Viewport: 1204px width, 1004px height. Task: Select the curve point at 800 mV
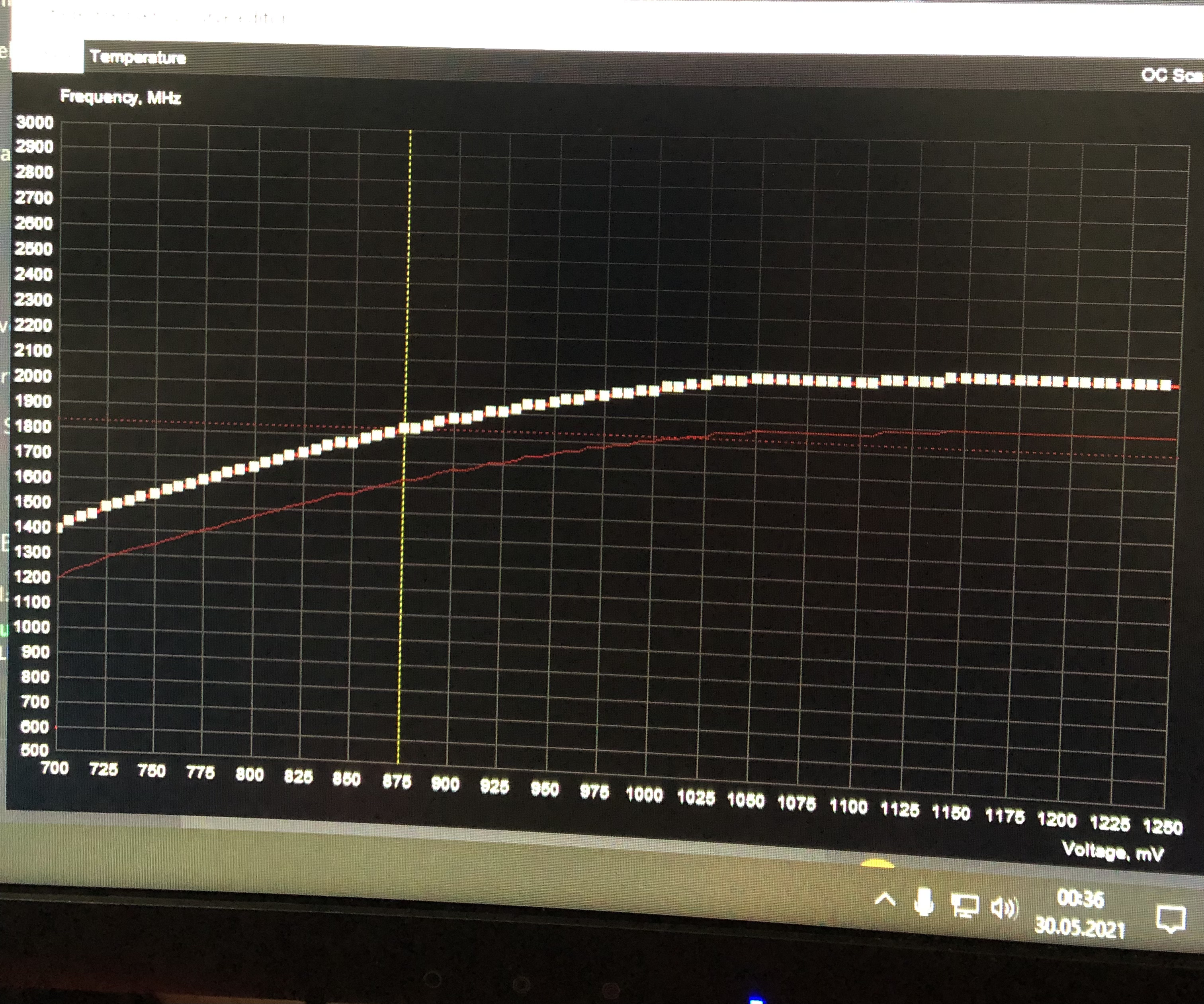pyautogui.click(x=253, y=466)
